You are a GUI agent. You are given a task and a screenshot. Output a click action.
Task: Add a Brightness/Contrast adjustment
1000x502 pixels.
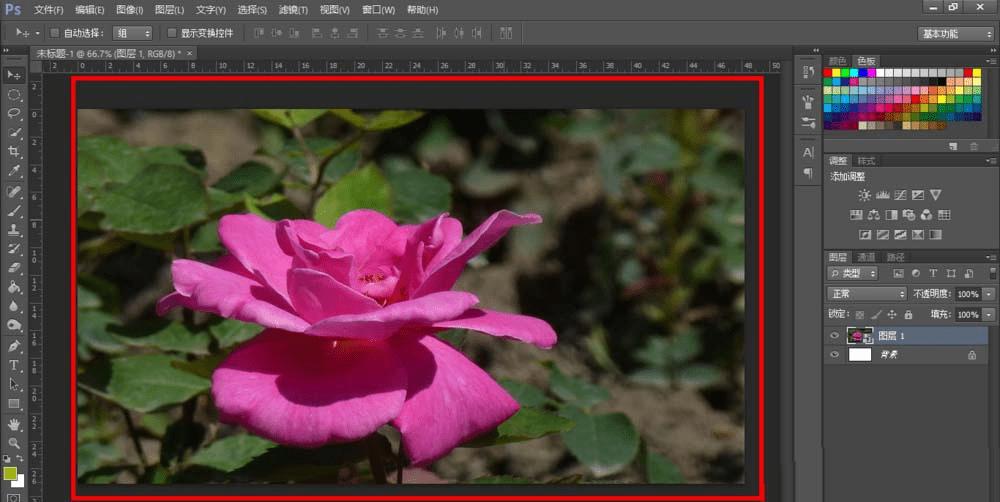(x=864, y=195)
